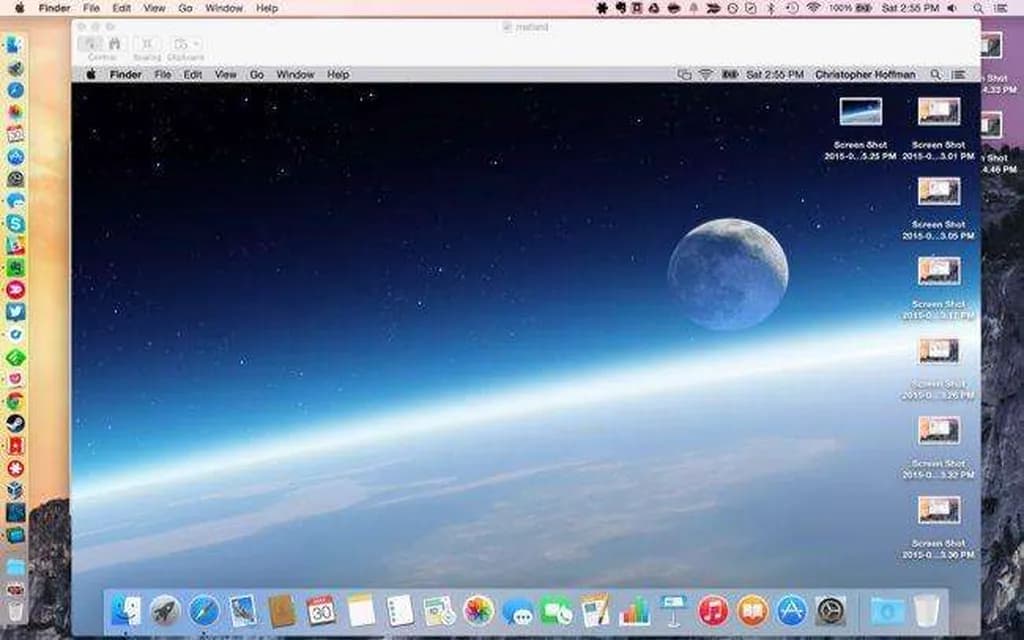The image size is (1024, 640).
Task: Open System Preferences in remote Dock
Action: [x=830, y=610]
